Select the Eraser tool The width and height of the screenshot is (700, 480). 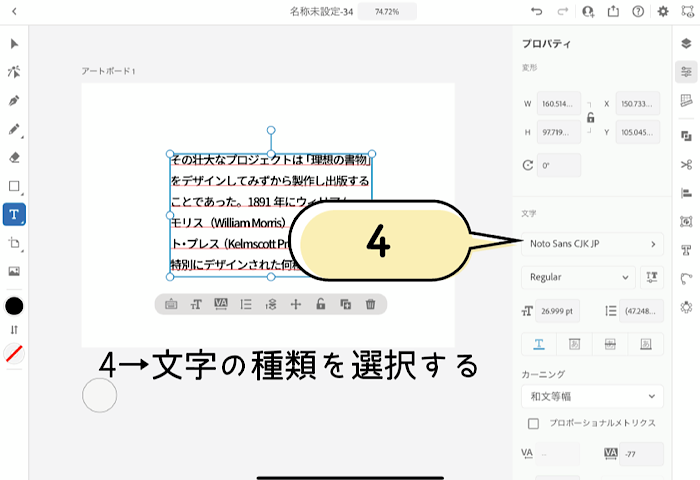[x=14, y=158]
